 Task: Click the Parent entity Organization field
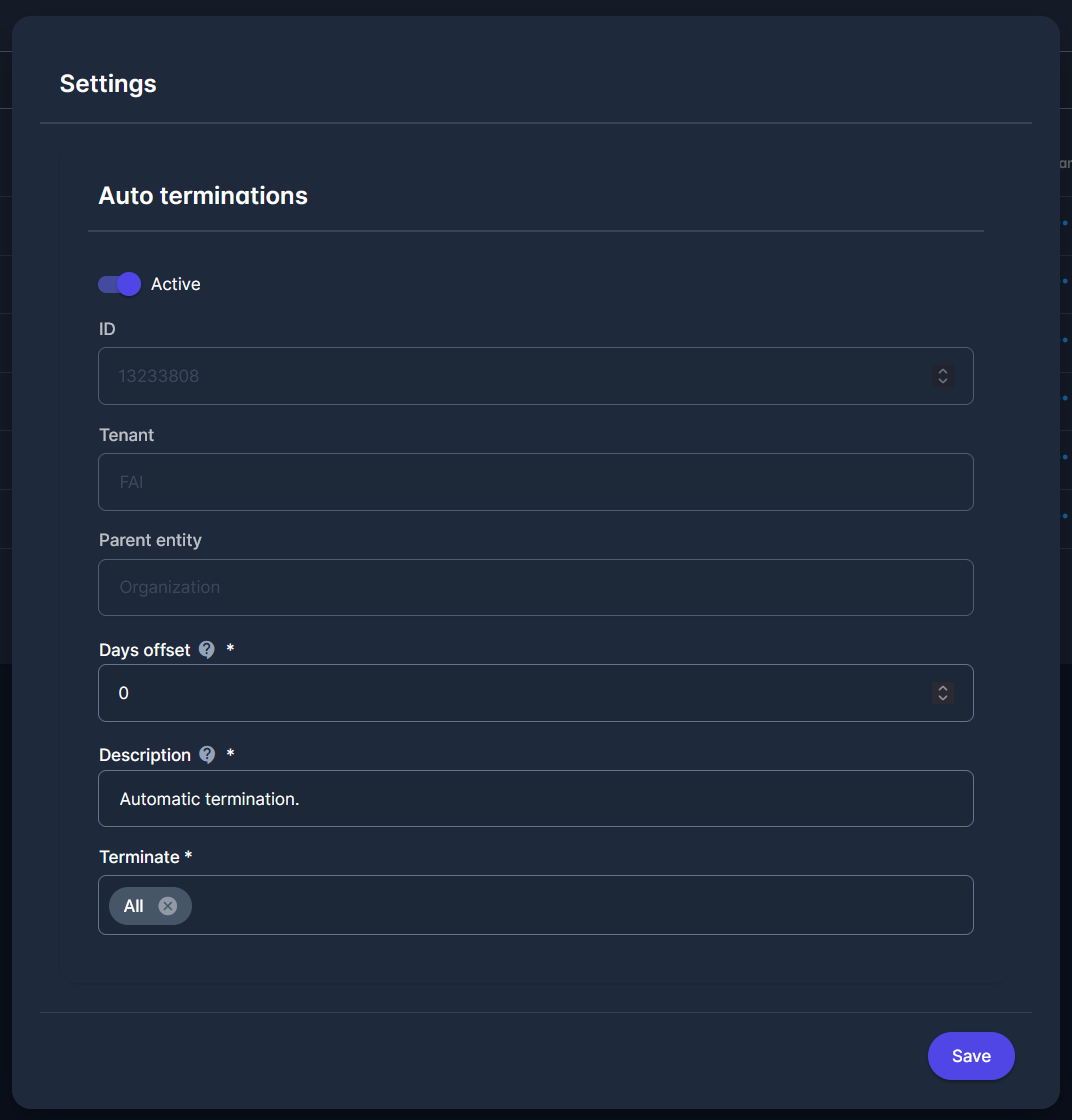535,587
